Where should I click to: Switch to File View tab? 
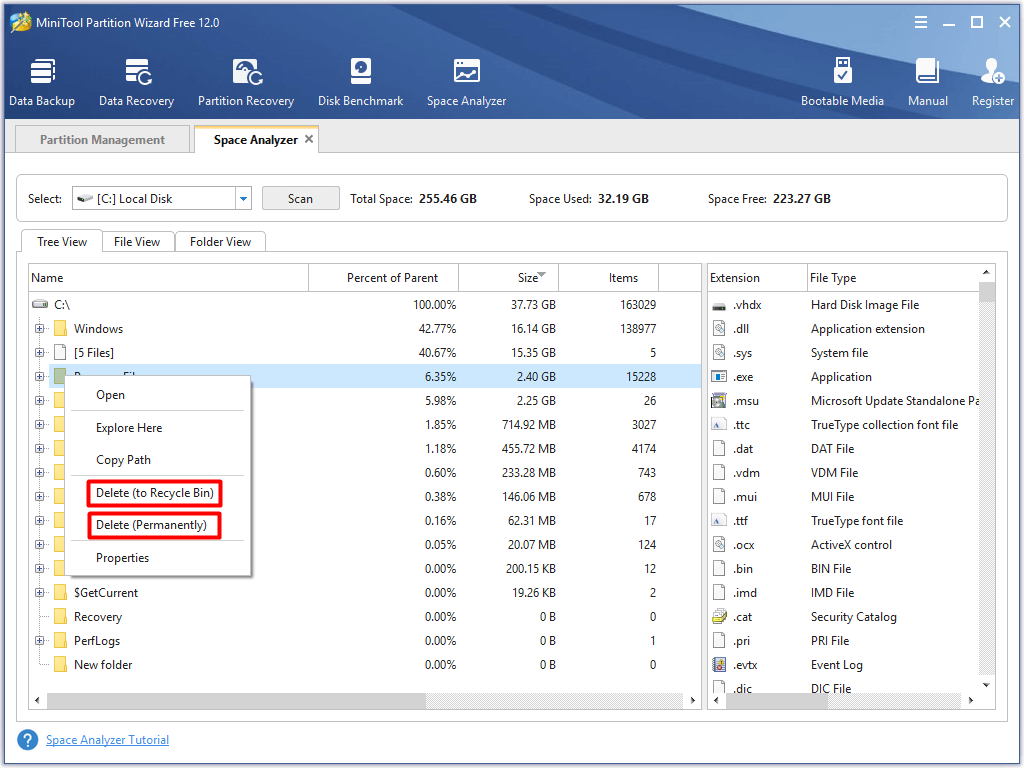(137, 242)
